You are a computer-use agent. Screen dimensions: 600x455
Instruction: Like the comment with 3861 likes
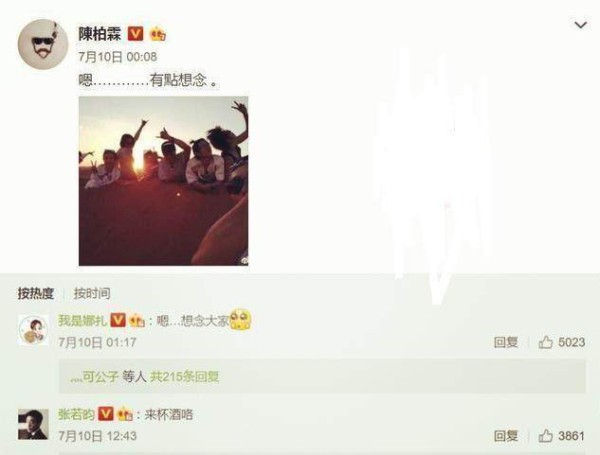(562, 436)
